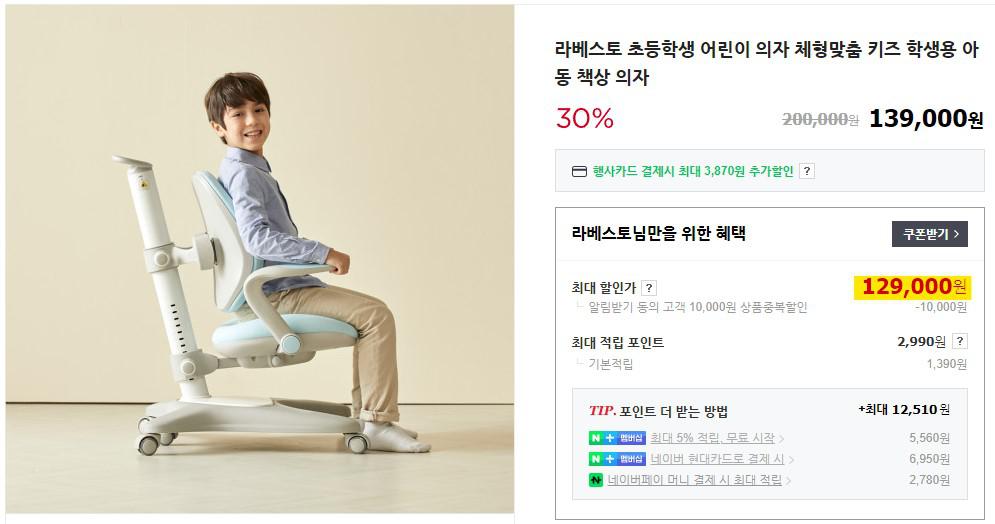995x524 pixels.
Task: Expand chevron after 최대 적립 link
Action: (789, 481)
